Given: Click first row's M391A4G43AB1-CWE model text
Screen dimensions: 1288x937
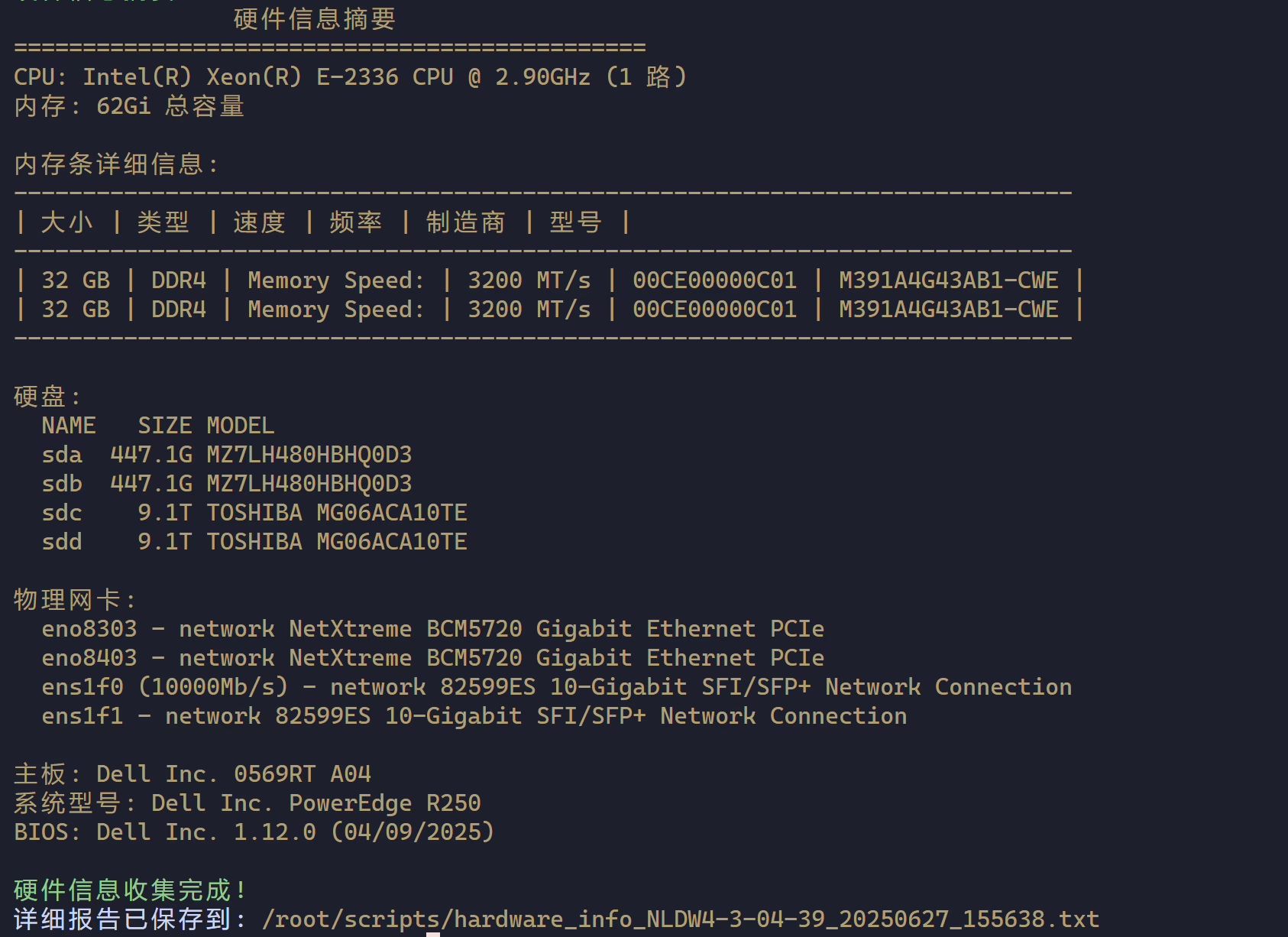Looking at the screenshot, I should 948,280.
